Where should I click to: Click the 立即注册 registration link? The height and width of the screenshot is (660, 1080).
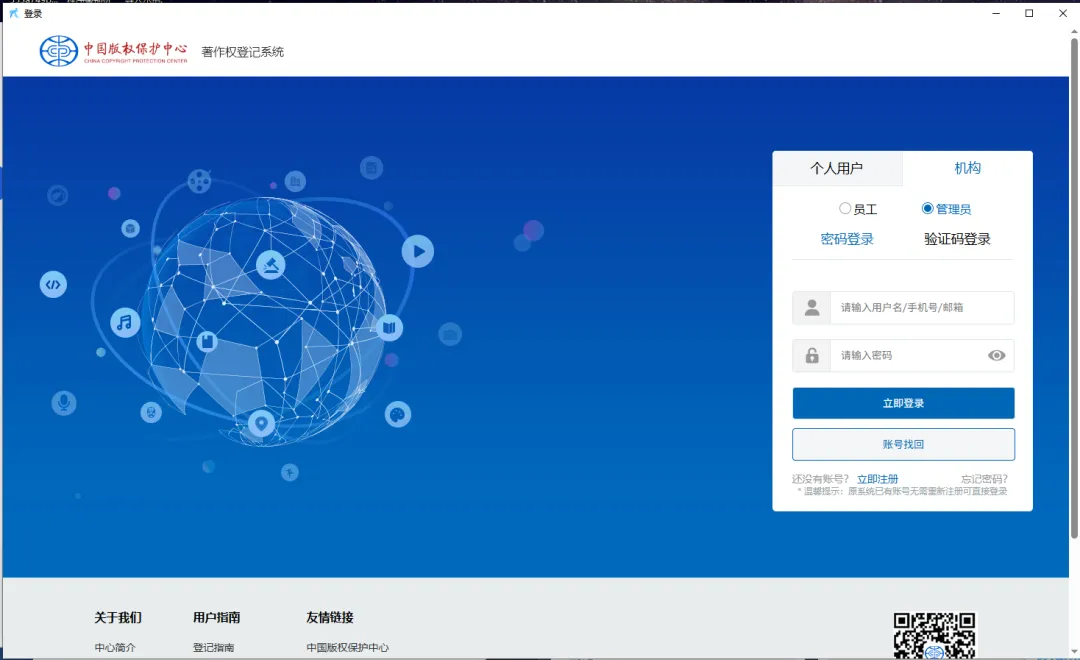coord(877,479)
